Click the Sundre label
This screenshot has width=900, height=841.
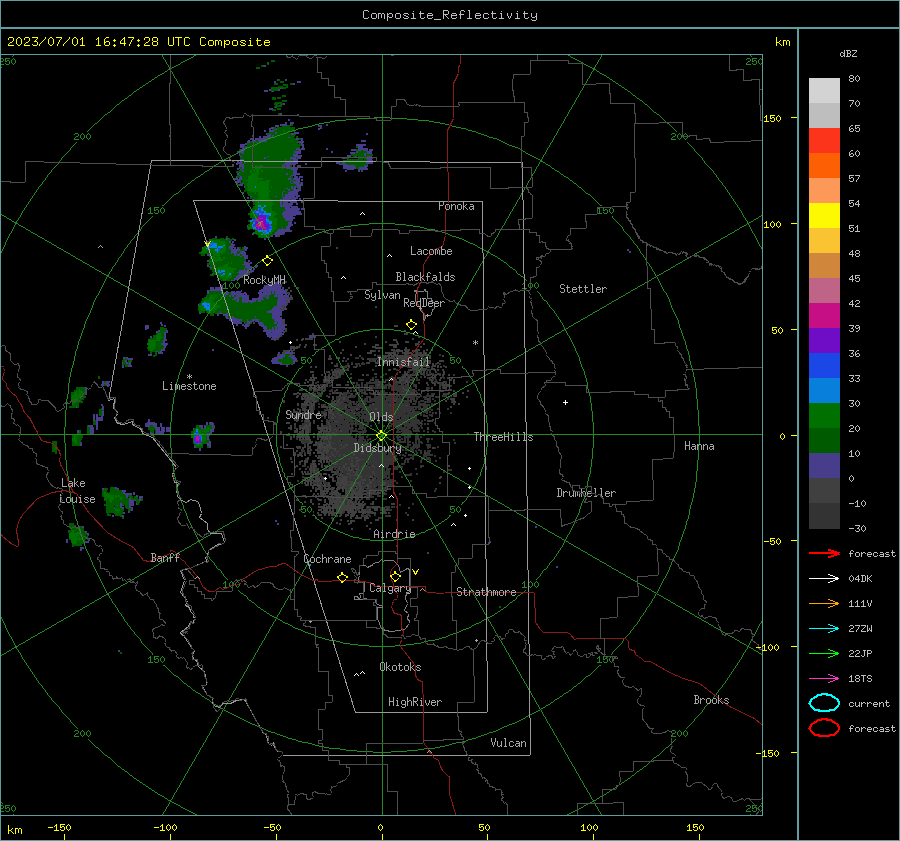303,414
